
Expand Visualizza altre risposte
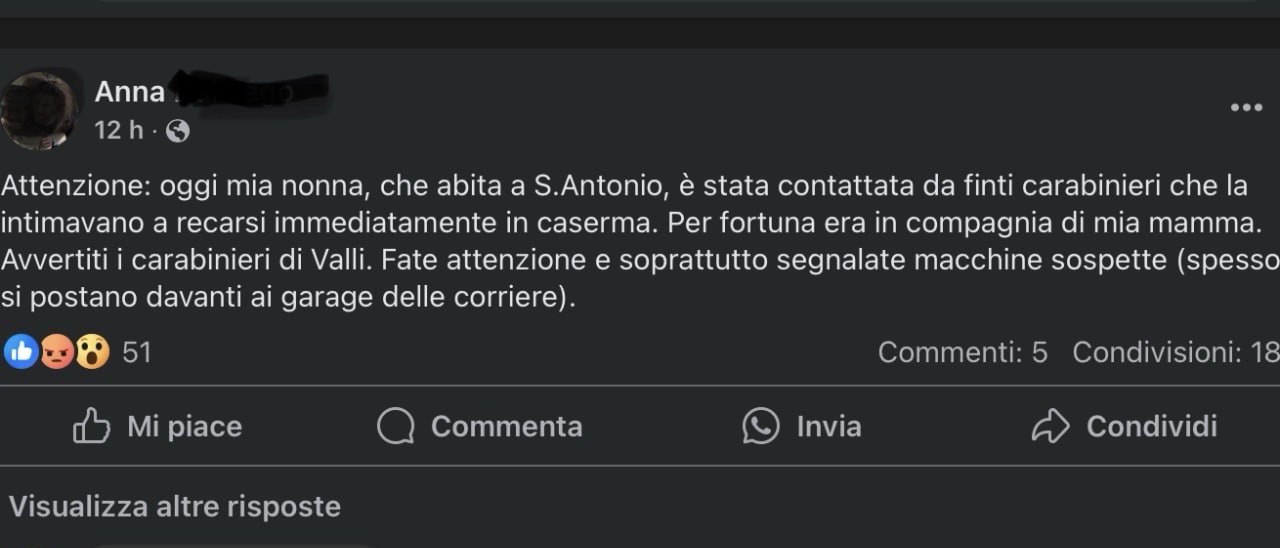[x=175, y=507]
